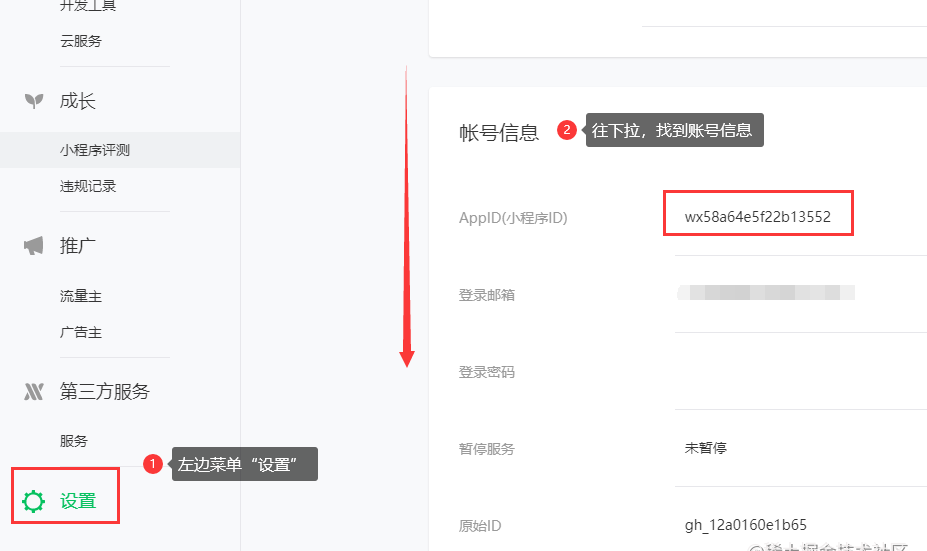Image resolution: width=927 pixels, height=551 pixels.
Task: Click the 成长 leaf icon
Action: [x=34, y=101]
